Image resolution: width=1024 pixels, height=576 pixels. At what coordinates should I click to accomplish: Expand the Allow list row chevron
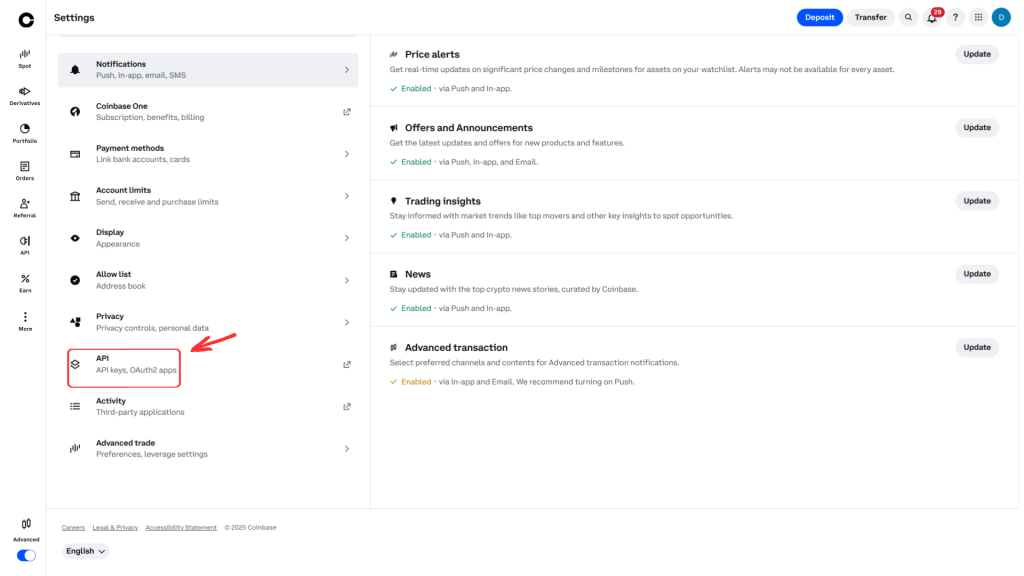pyautogui.click(x=347, y=280)
